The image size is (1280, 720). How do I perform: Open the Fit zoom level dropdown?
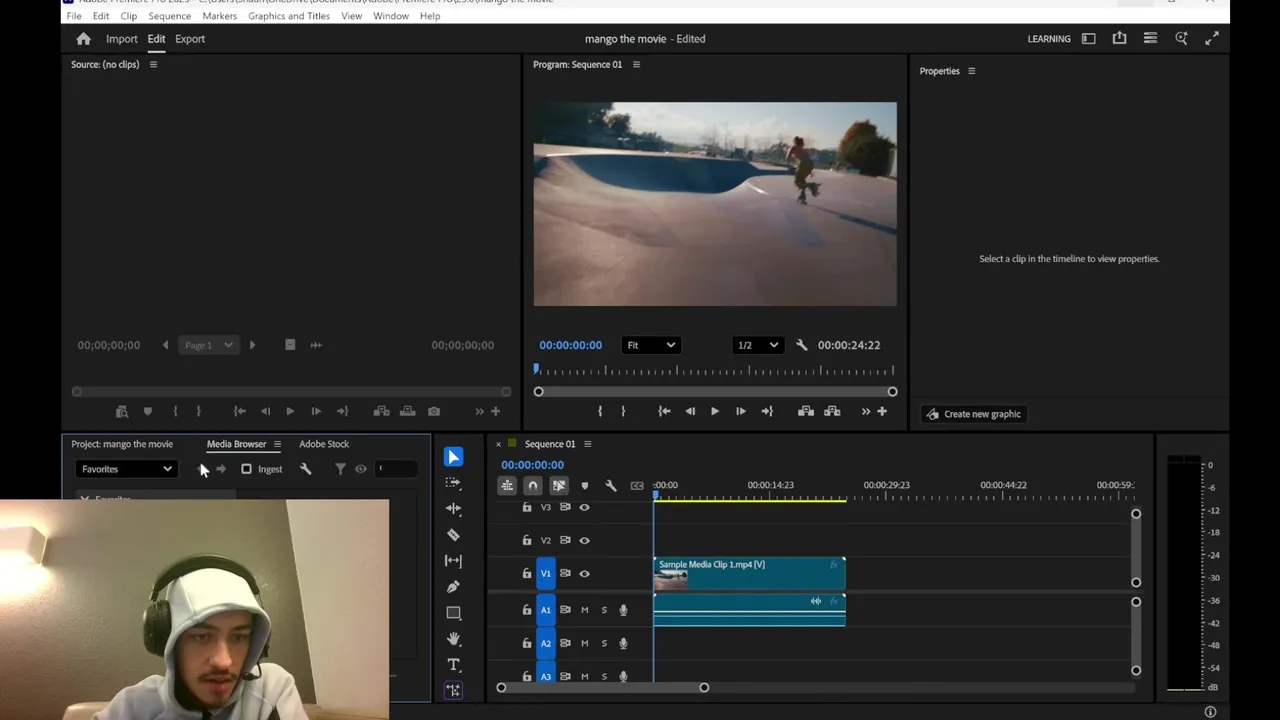click(x=650, y=345)
